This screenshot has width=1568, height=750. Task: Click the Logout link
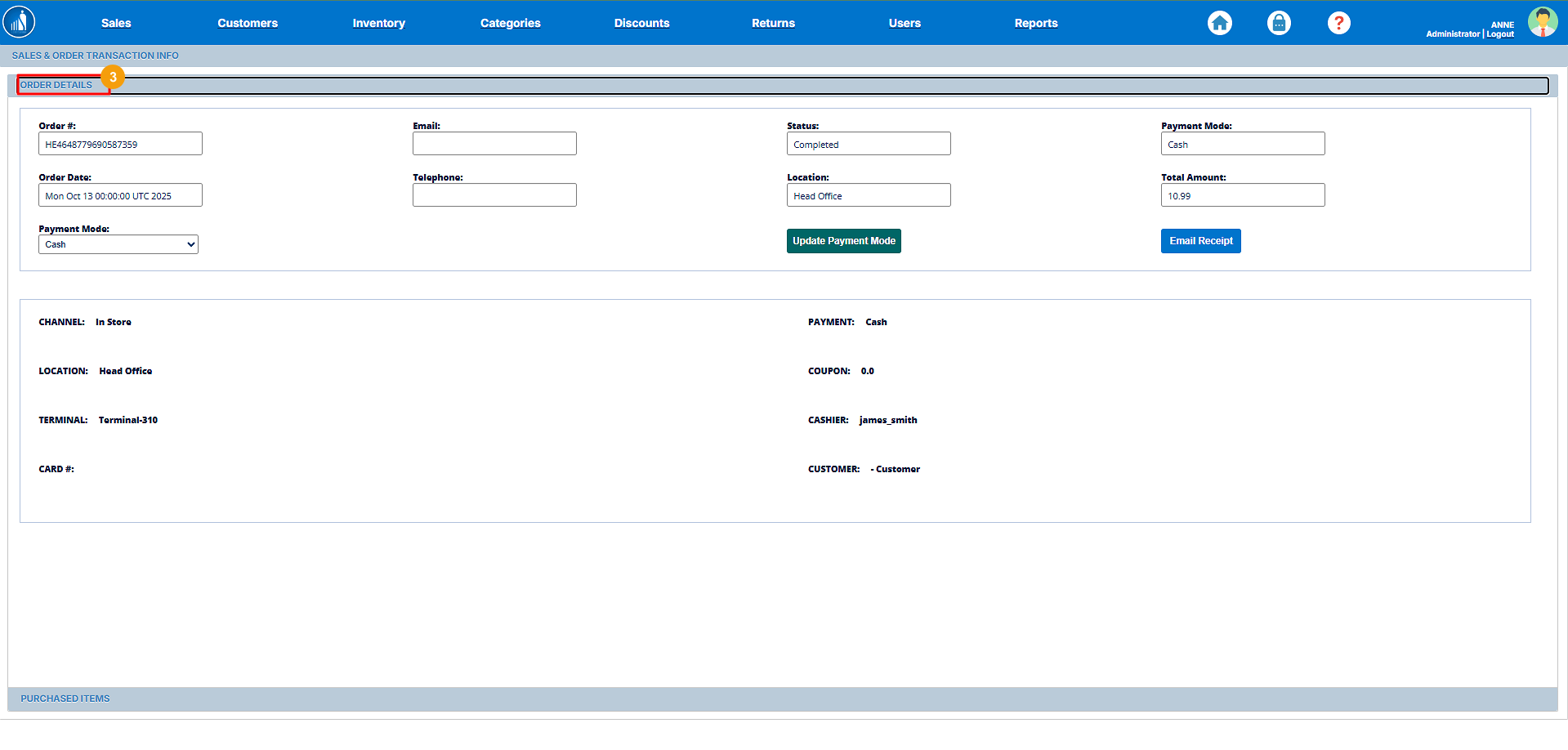click(1500, 34)
